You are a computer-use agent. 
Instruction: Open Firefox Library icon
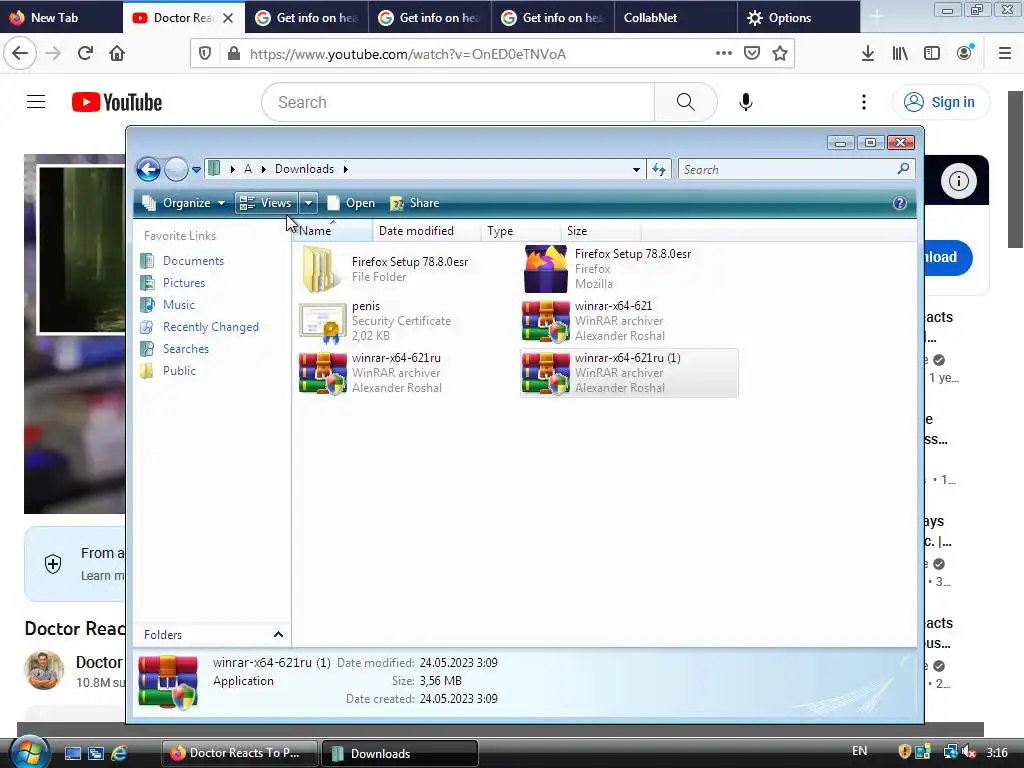[x=900, y=54]
